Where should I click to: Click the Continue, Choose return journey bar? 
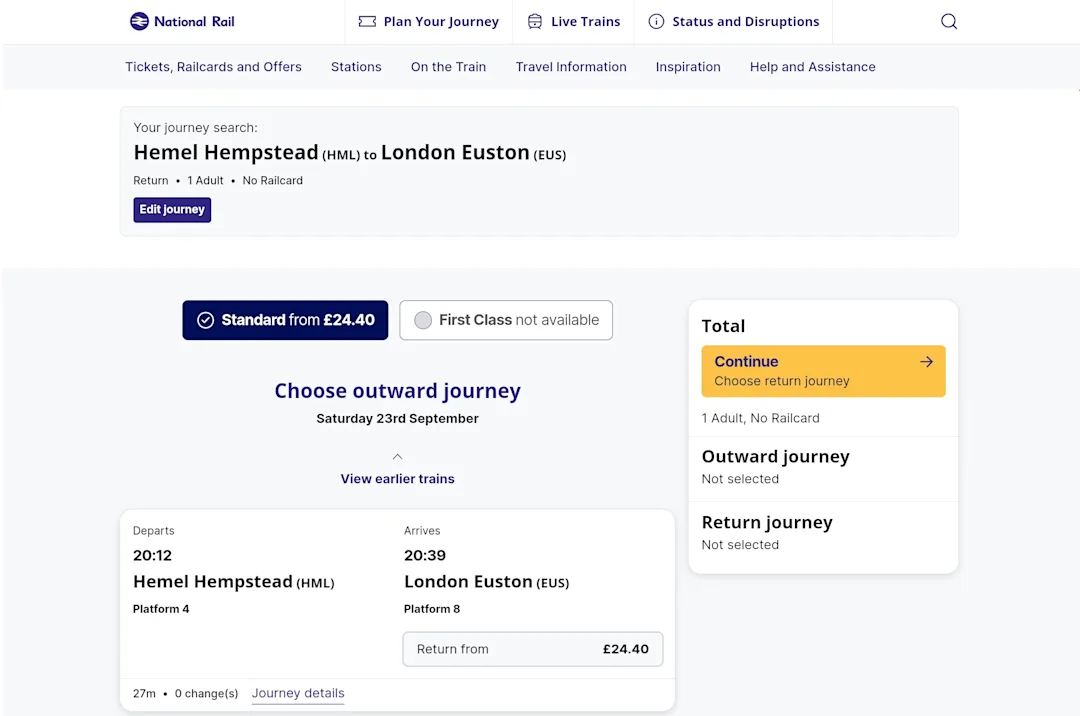822,371
